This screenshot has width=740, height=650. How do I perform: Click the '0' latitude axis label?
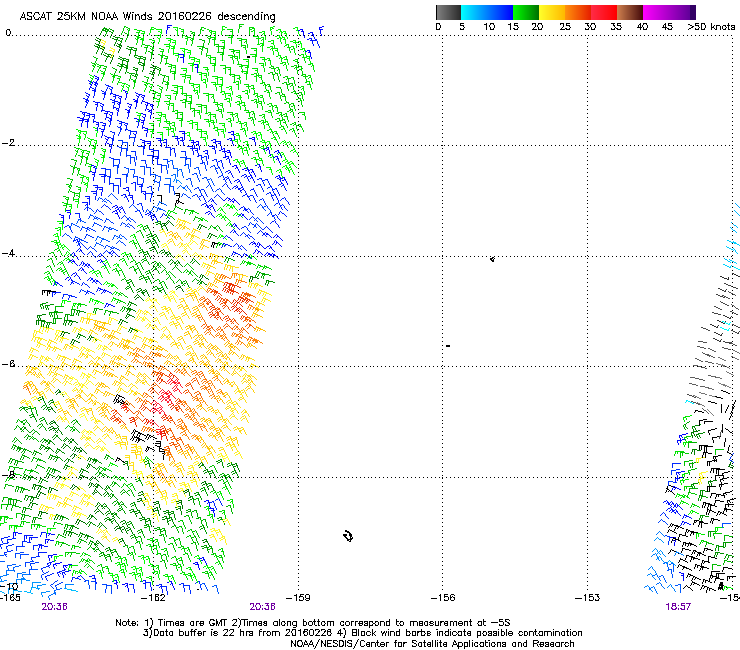pos(8,33)
